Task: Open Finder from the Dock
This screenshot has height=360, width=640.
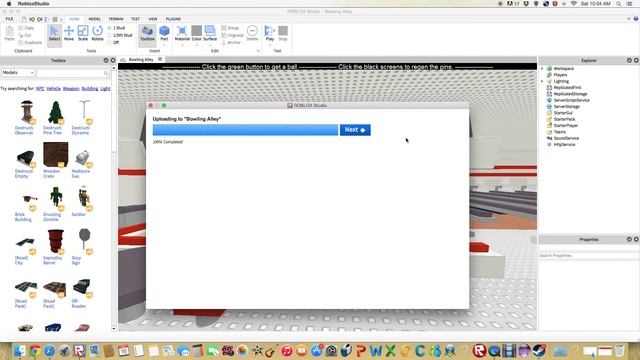Action: (19, 351)
